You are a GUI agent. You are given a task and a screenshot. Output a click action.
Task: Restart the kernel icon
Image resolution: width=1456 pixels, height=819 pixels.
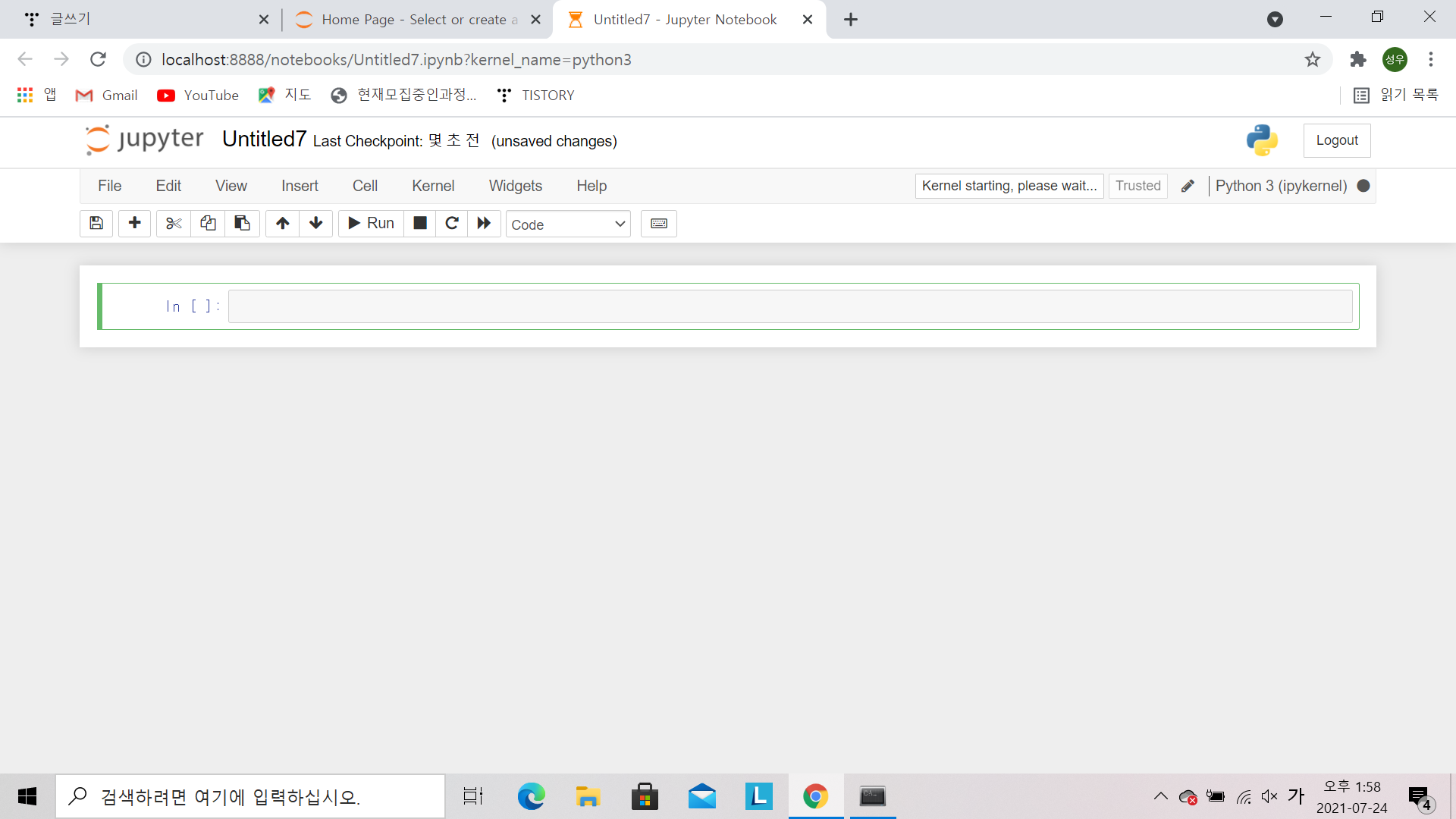click(x=452, y=223)
